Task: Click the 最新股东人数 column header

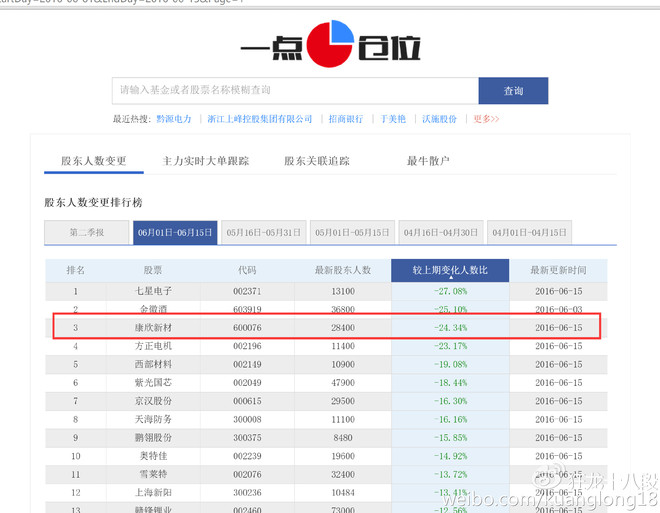Action: point(343,271)
